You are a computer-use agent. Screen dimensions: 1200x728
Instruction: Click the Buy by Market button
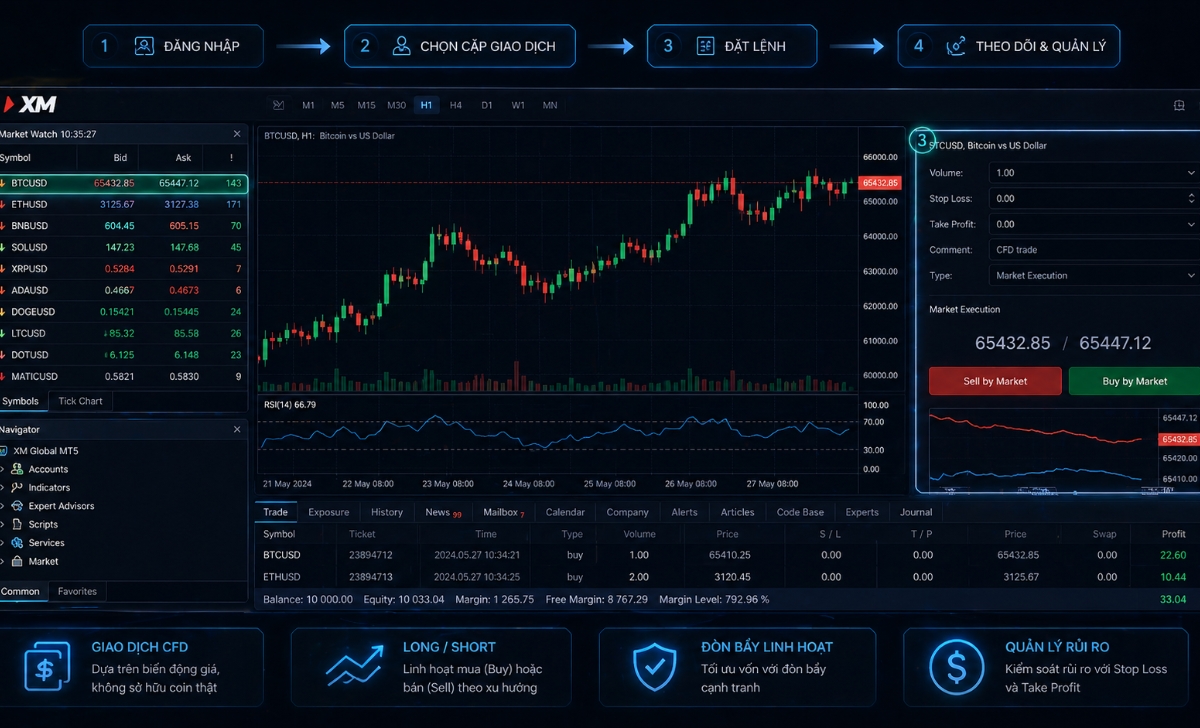click(x=1133, y=381)
